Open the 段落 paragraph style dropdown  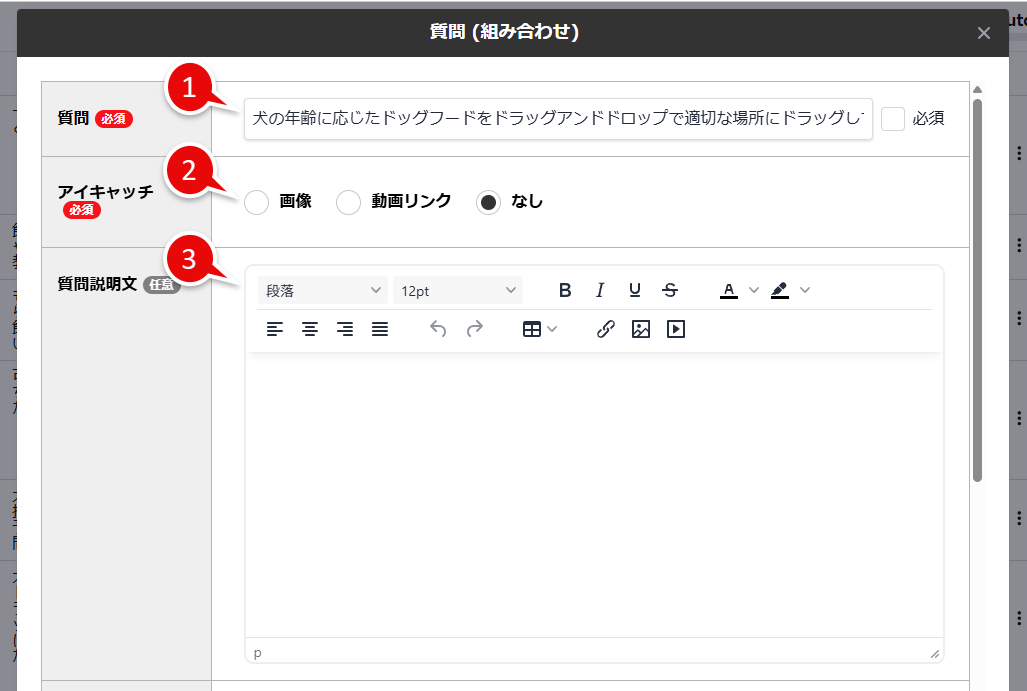322,290
